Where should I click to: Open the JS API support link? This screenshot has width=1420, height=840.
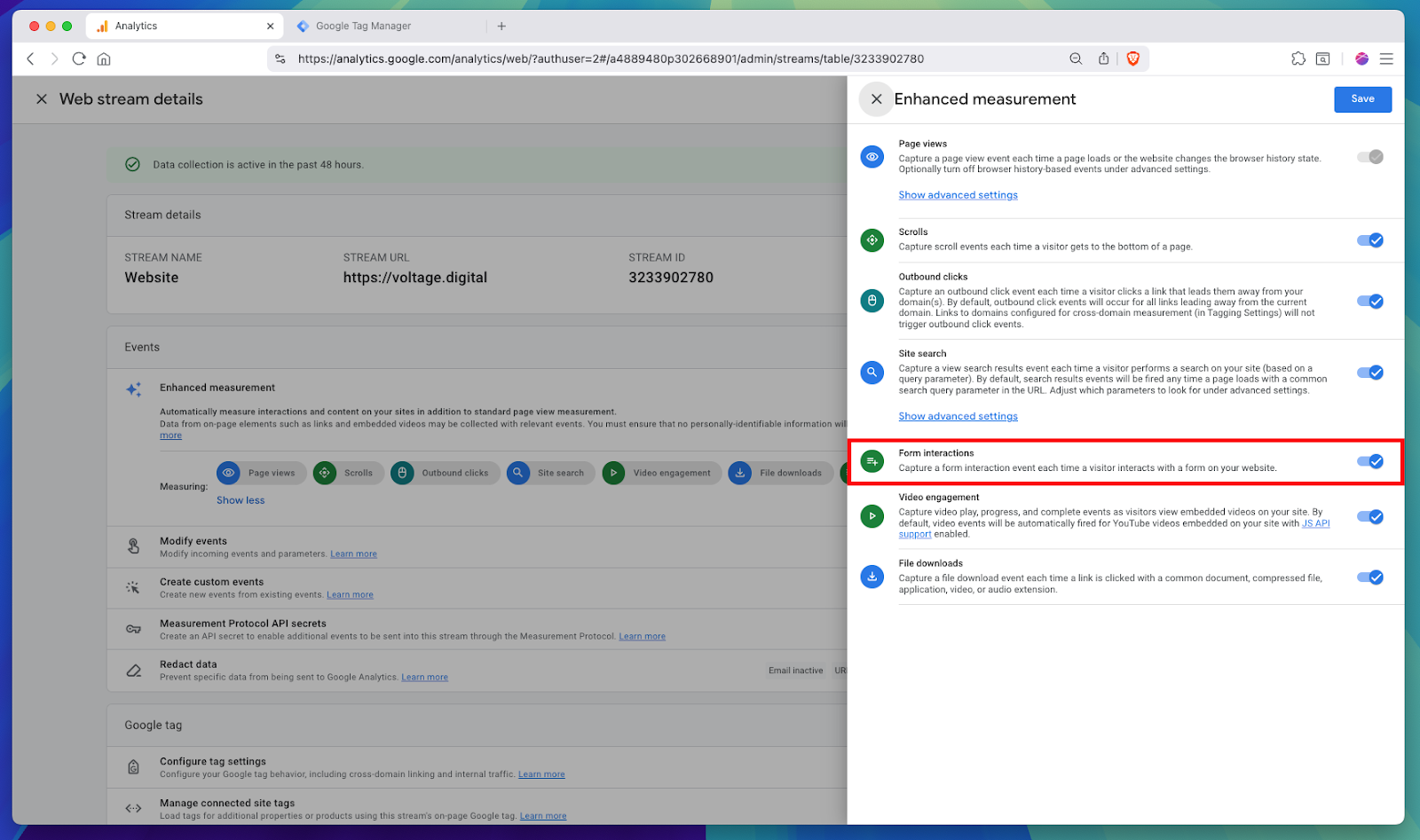coord(1315,523)
